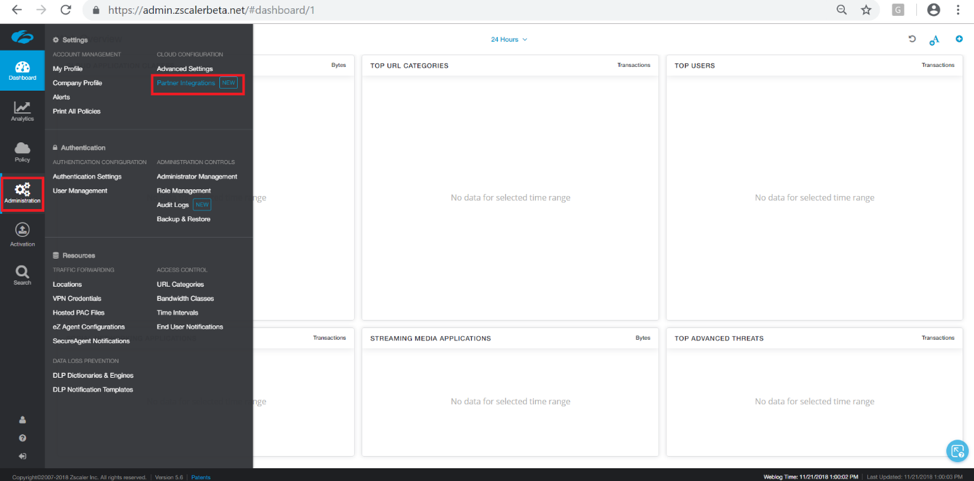Screen dimensions: 974x481
Task: Go back in the browser
Action: pos(17,10)
